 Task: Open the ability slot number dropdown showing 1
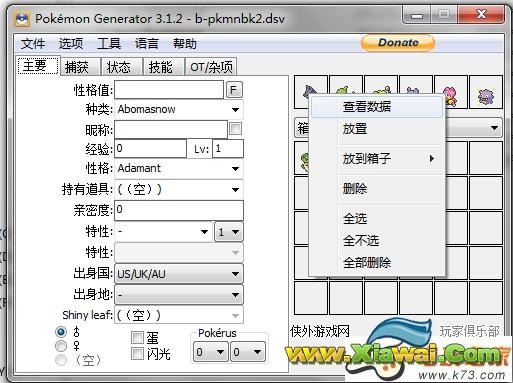click(229, 232)
